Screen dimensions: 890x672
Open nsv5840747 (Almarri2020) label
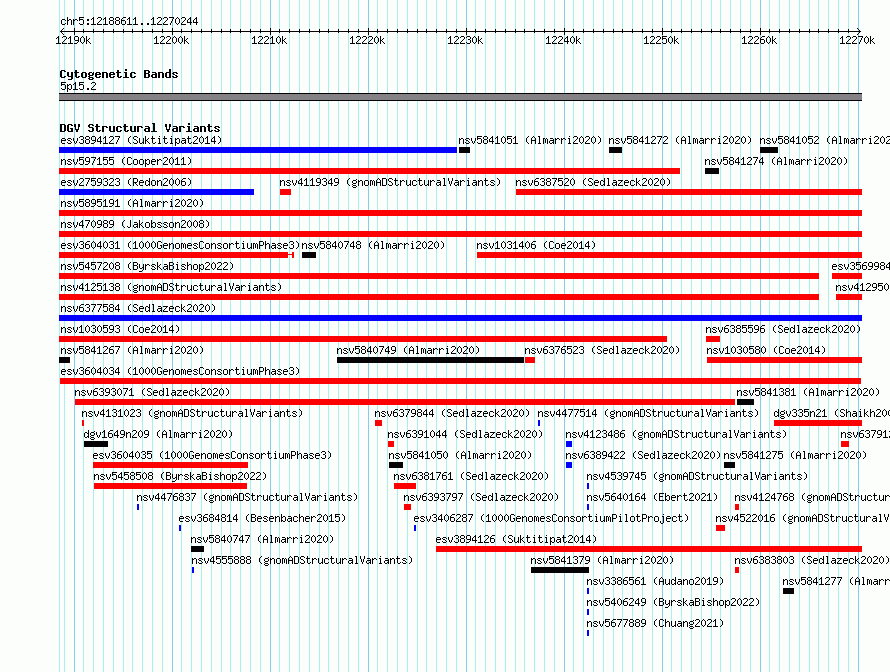pyautogui.click(x=262, y=539)
